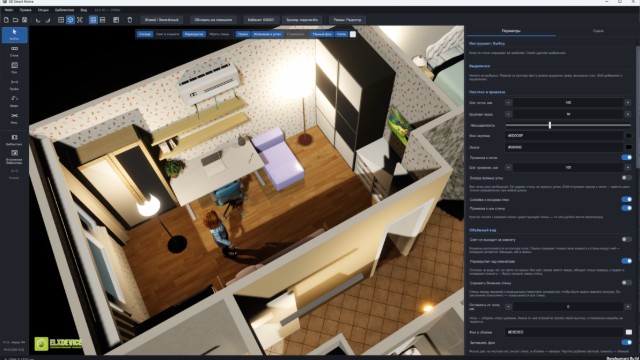Enable the first switch under Объёмный вид

pos(626,240)
